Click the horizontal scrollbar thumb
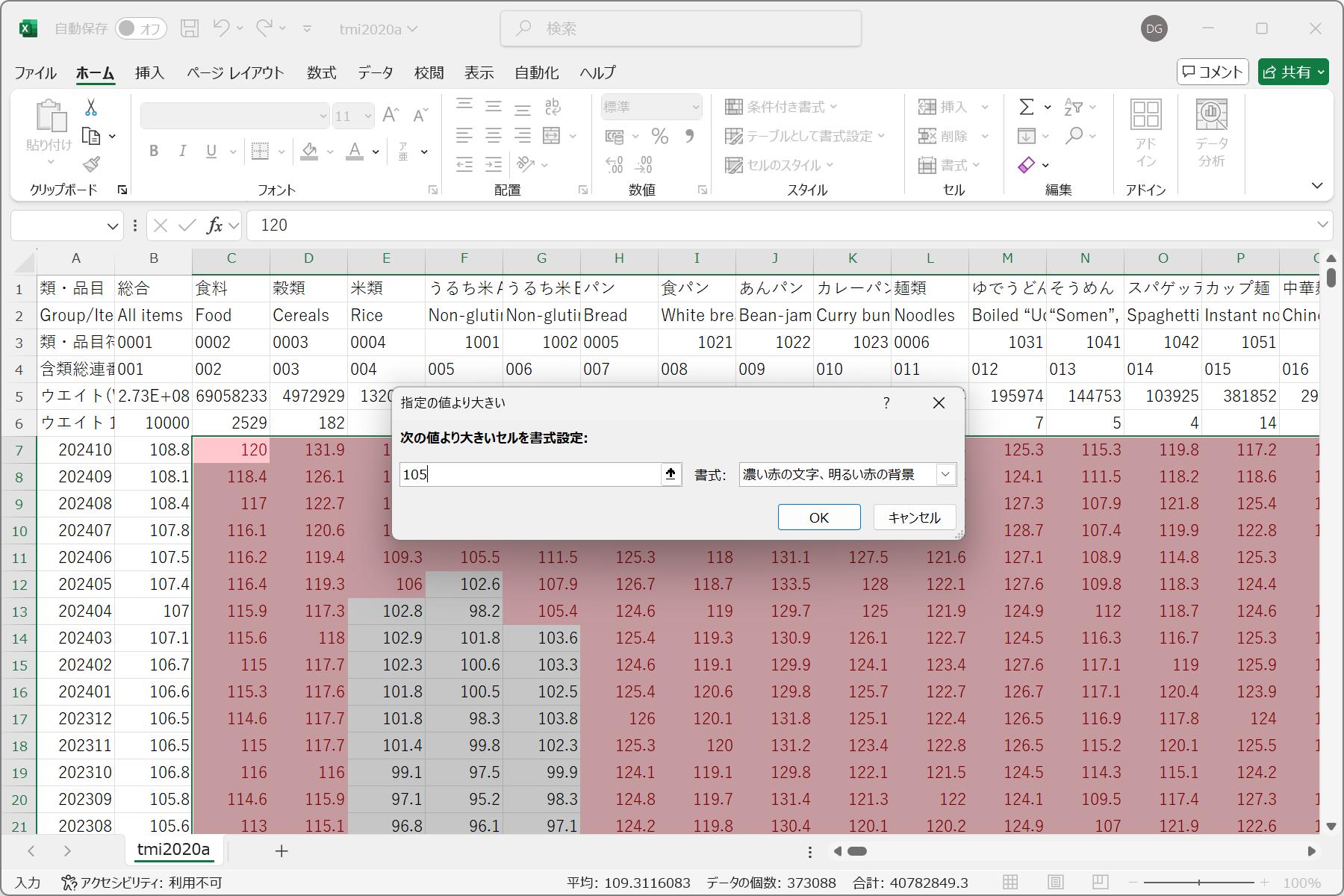Screen dimensions: 1344x896 tap(857, 851)
